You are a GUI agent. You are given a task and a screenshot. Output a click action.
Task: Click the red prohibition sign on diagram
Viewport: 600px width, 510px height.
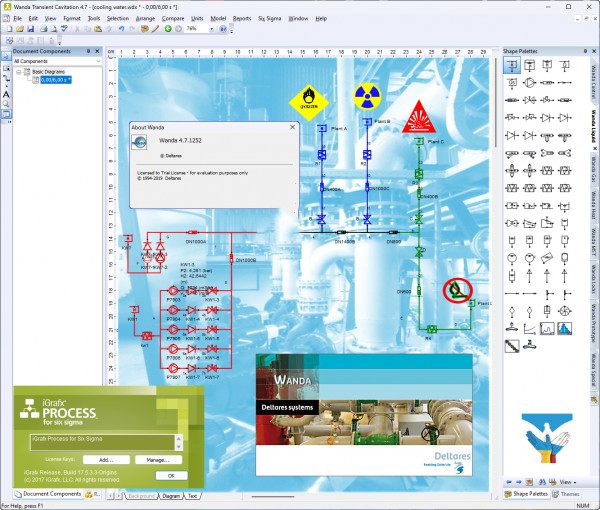click(458, 290)
